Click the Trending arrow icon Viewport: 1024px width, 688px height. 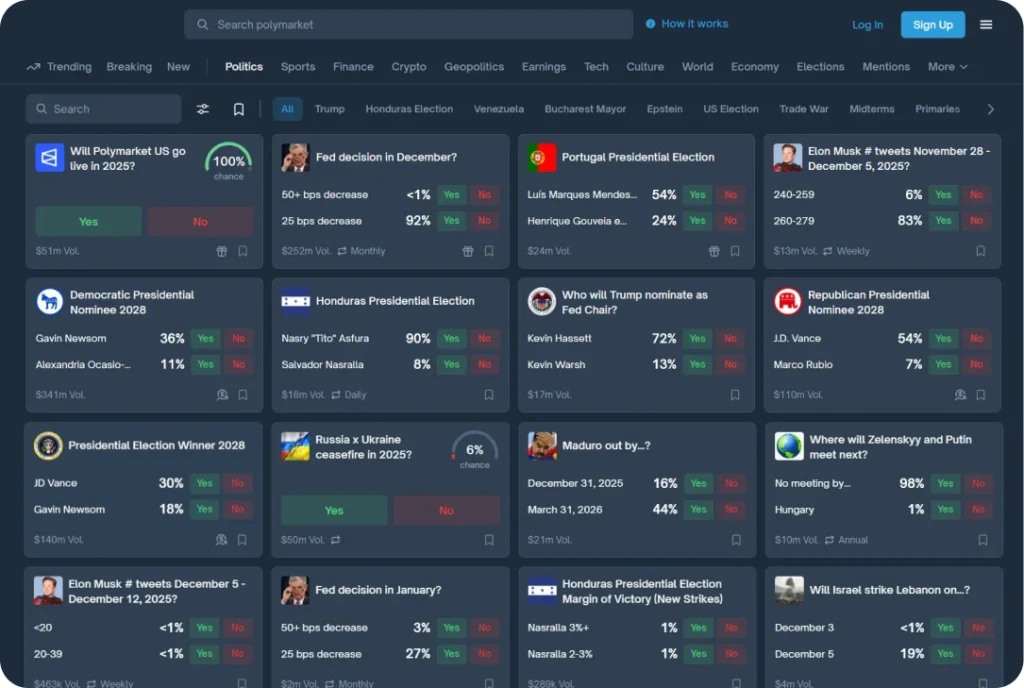point(33,67)
